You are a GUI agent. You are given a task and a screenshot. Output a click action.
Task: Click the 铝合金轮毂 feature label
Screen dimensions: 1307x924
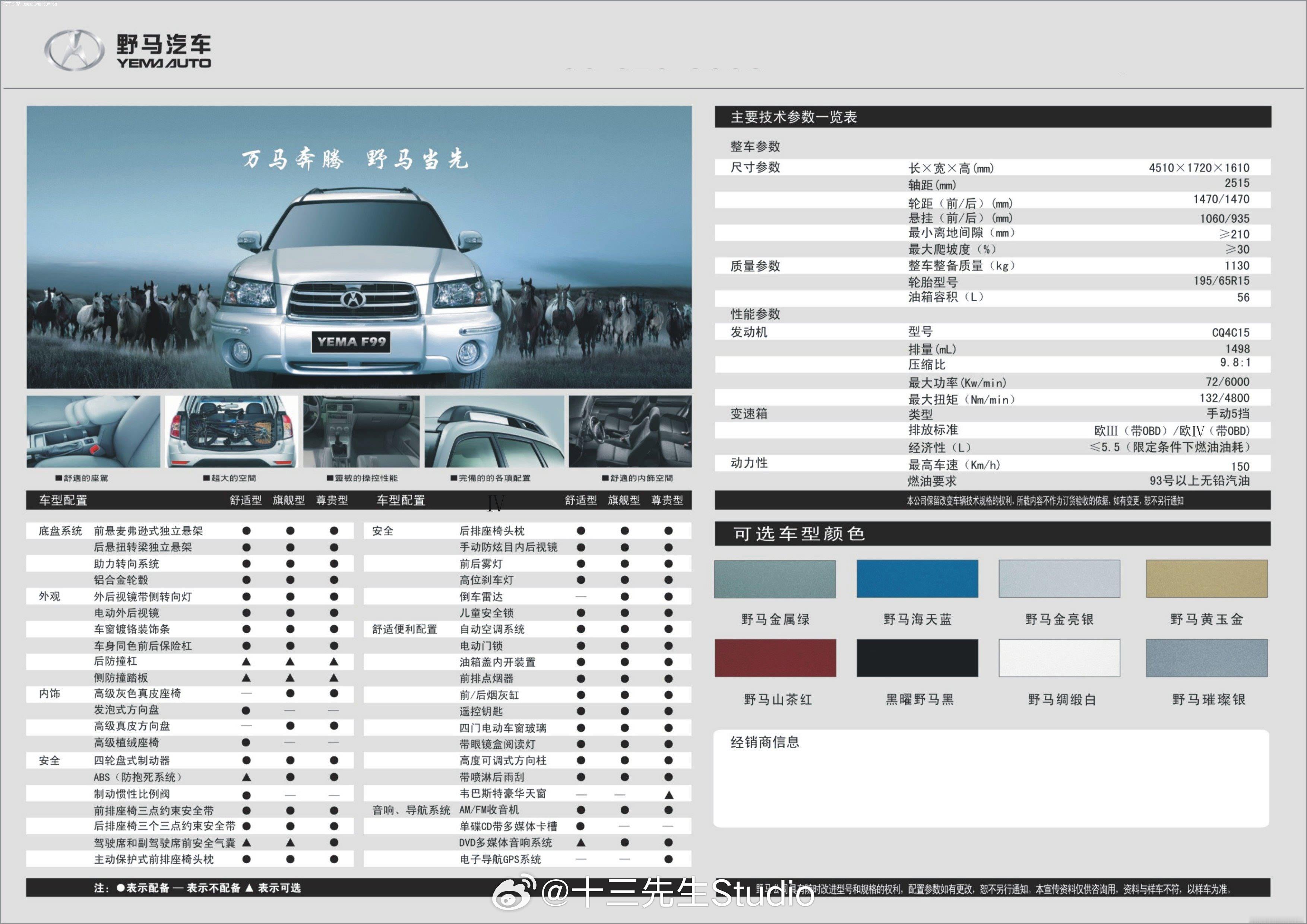coord(121,580)
